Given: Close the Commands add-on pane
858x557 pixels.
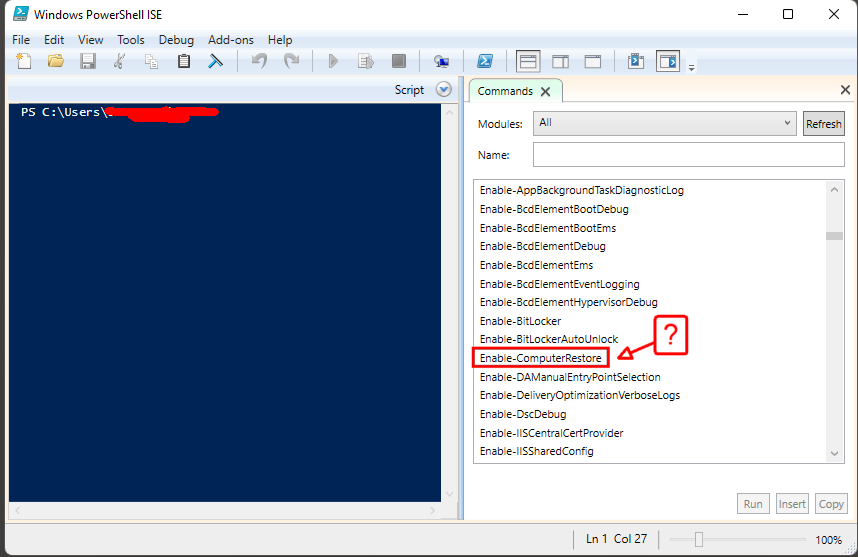Looking at the screenshot, I should click(845, 90).
